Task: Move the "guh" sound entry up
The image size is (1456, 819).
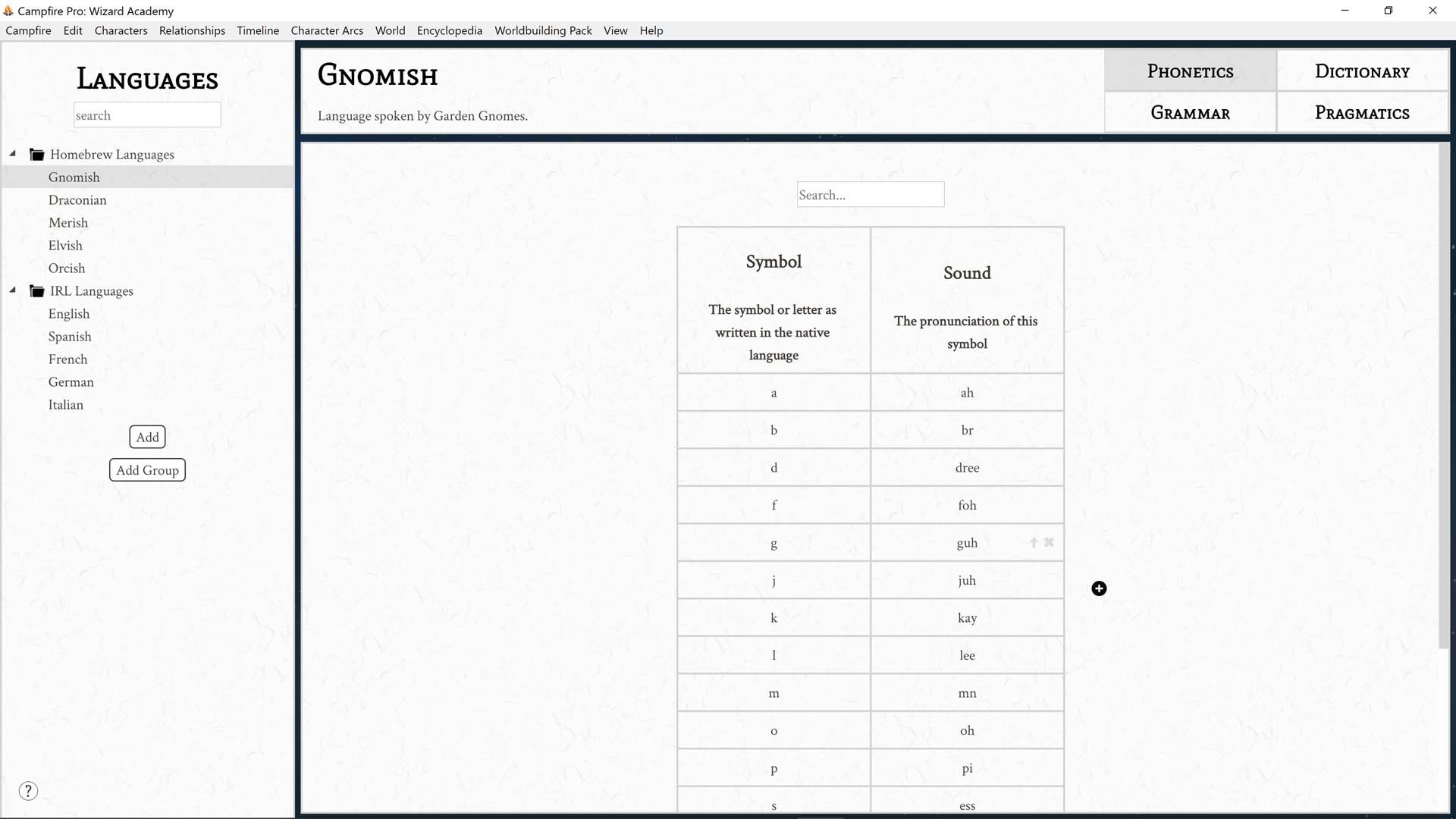Action: point(1033,542)
